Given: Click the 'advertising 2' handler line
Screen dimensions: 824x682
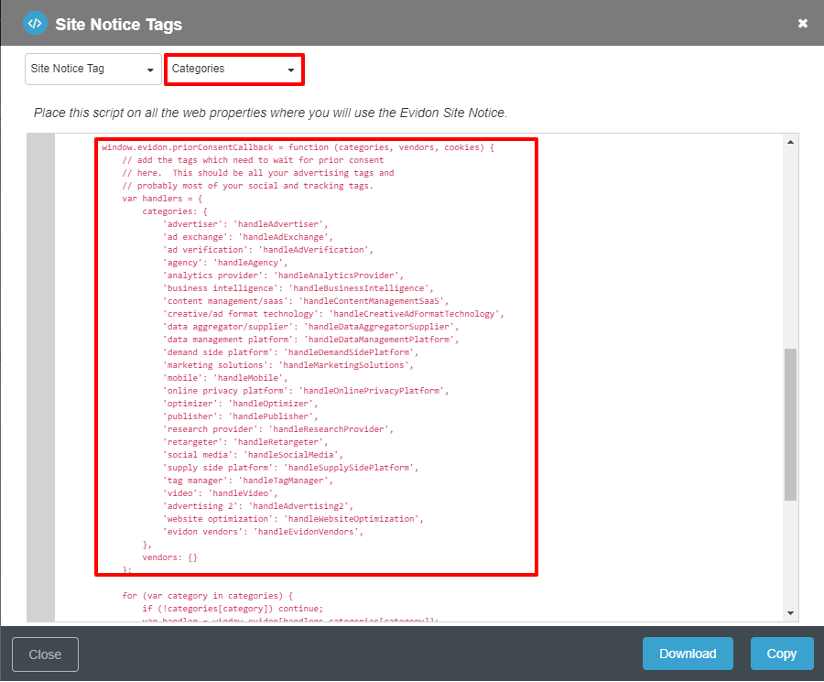Looking at the screenshot, I should click(258, 506).
